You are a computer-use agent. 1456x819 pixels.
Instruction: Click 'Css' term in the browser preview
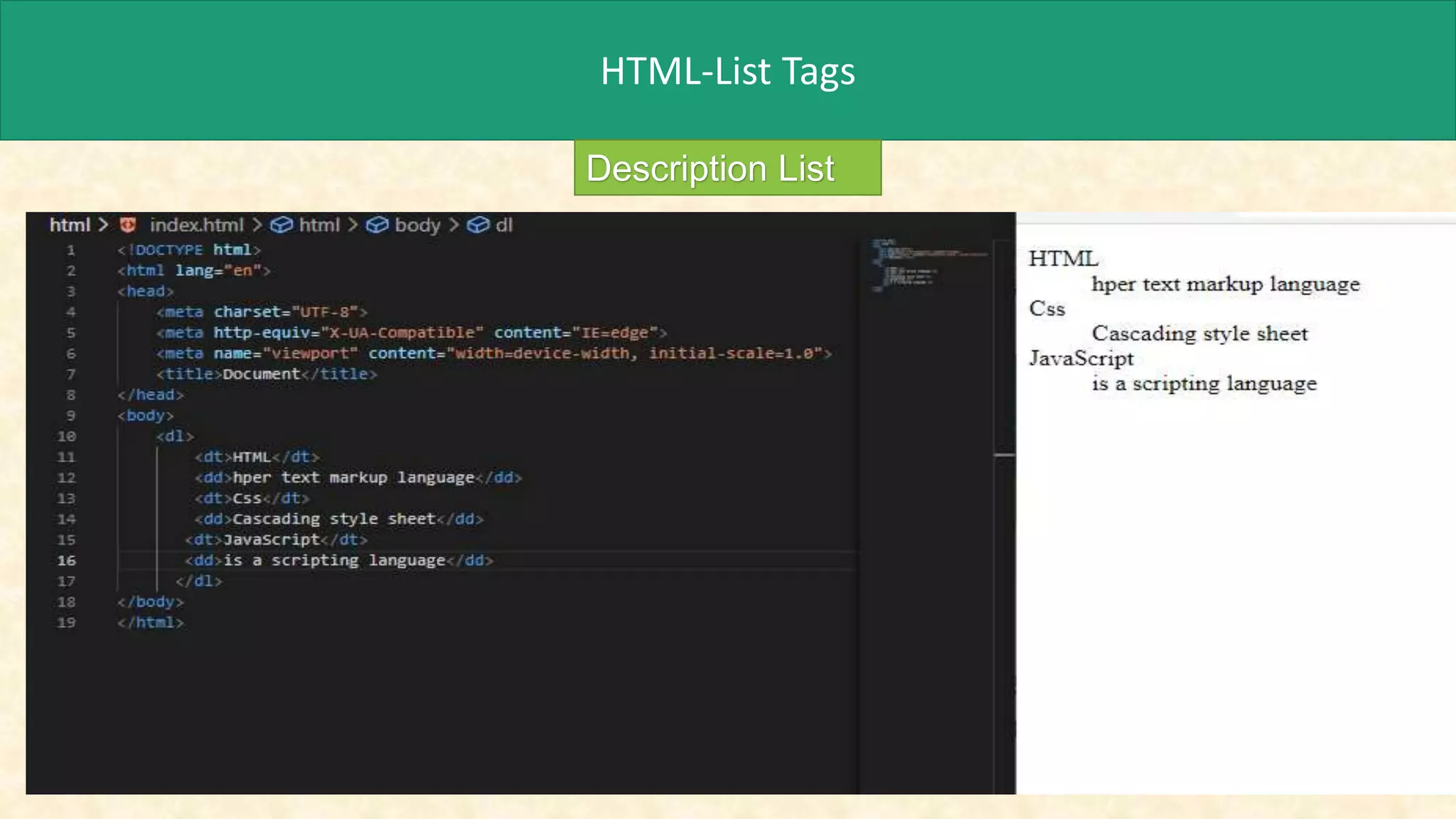pos(1047,309)
